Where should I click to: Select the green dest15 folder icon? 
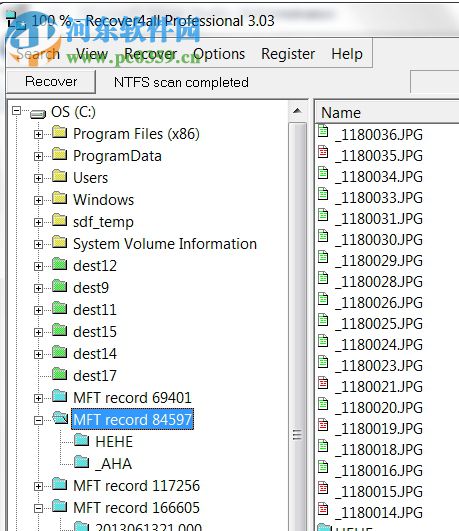tap(60, 330)
